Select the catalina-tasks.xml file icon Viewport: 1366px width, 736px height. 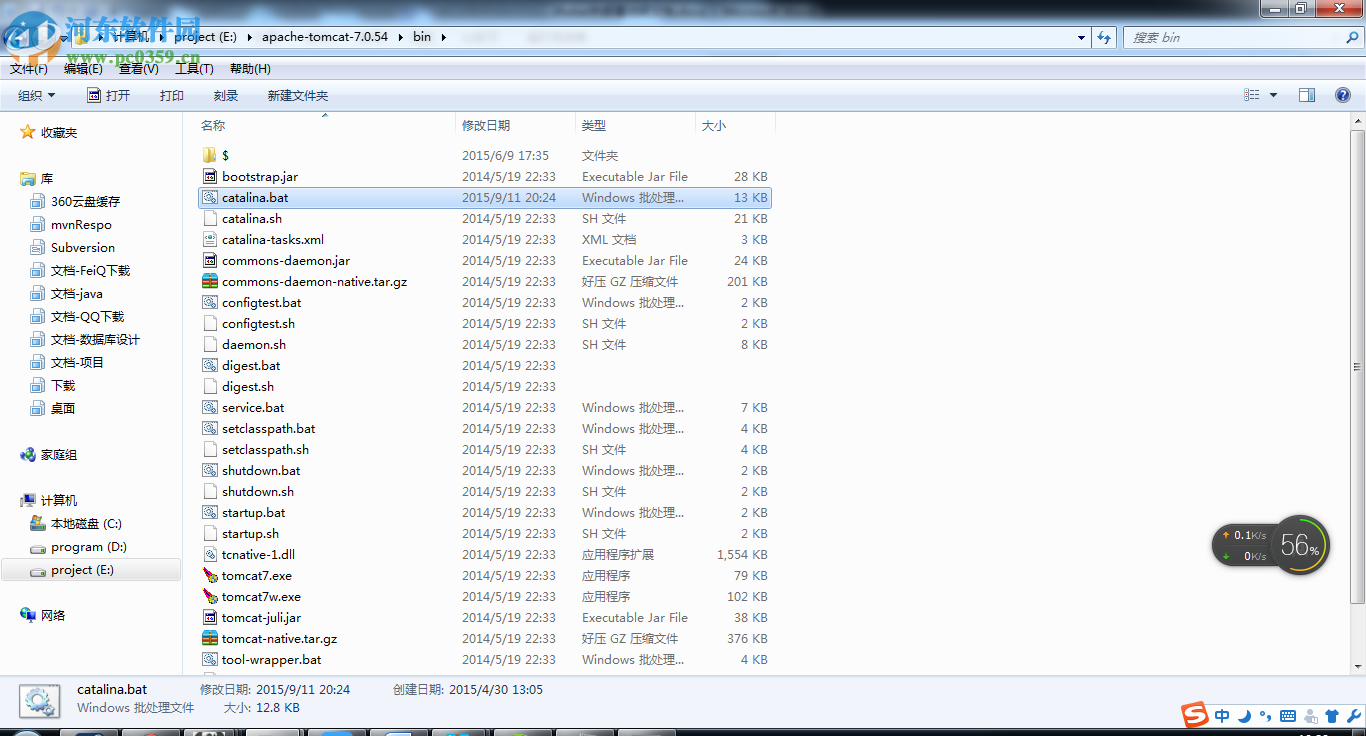(210, 239)
